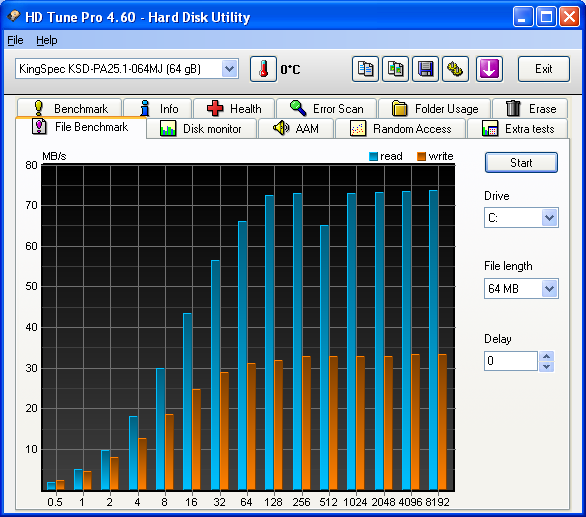The image size is (586, 517).
Task: Click the purple download arrow icon
Action: (489, 69)
